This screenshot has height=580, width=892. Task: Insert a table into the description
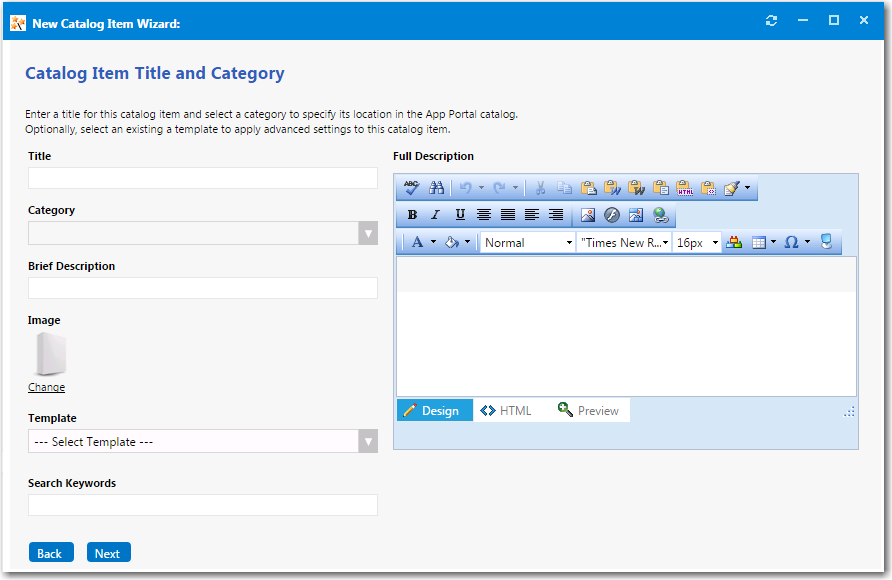(x=758, y=240)
